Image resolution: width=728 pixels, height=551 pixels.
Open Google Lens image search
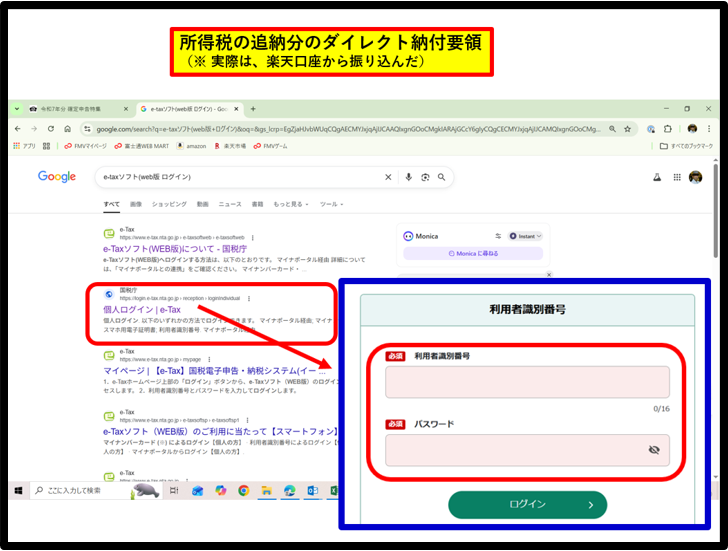pos(425,177)
